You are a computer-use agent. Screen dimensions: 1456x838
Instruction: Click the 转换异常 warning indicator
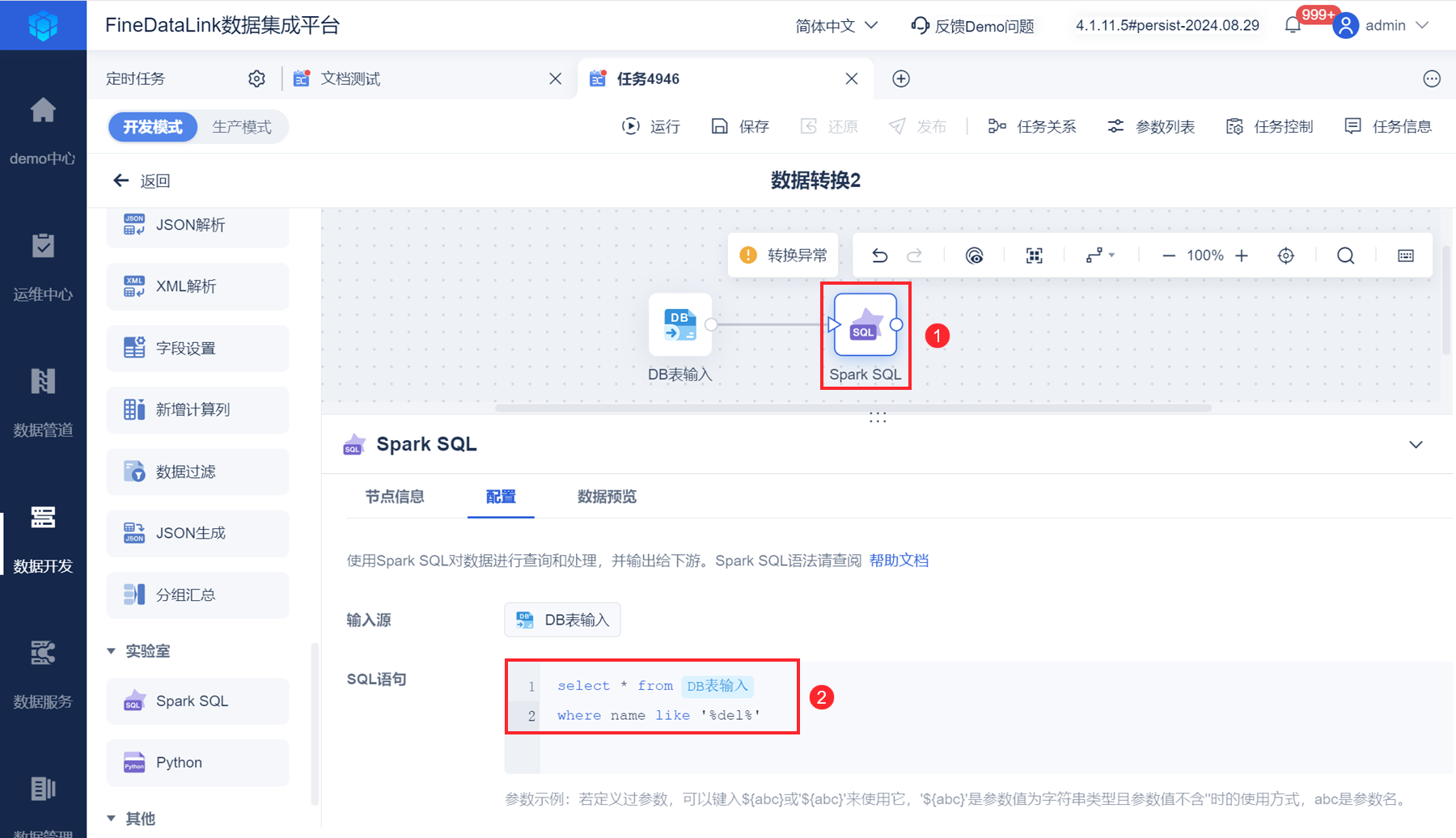coord(783,256)
